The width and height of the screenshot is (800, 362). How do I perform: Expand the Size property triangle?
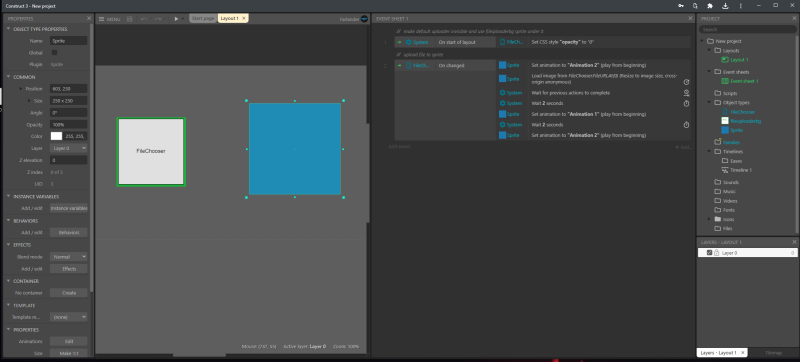tap(30, 101)
